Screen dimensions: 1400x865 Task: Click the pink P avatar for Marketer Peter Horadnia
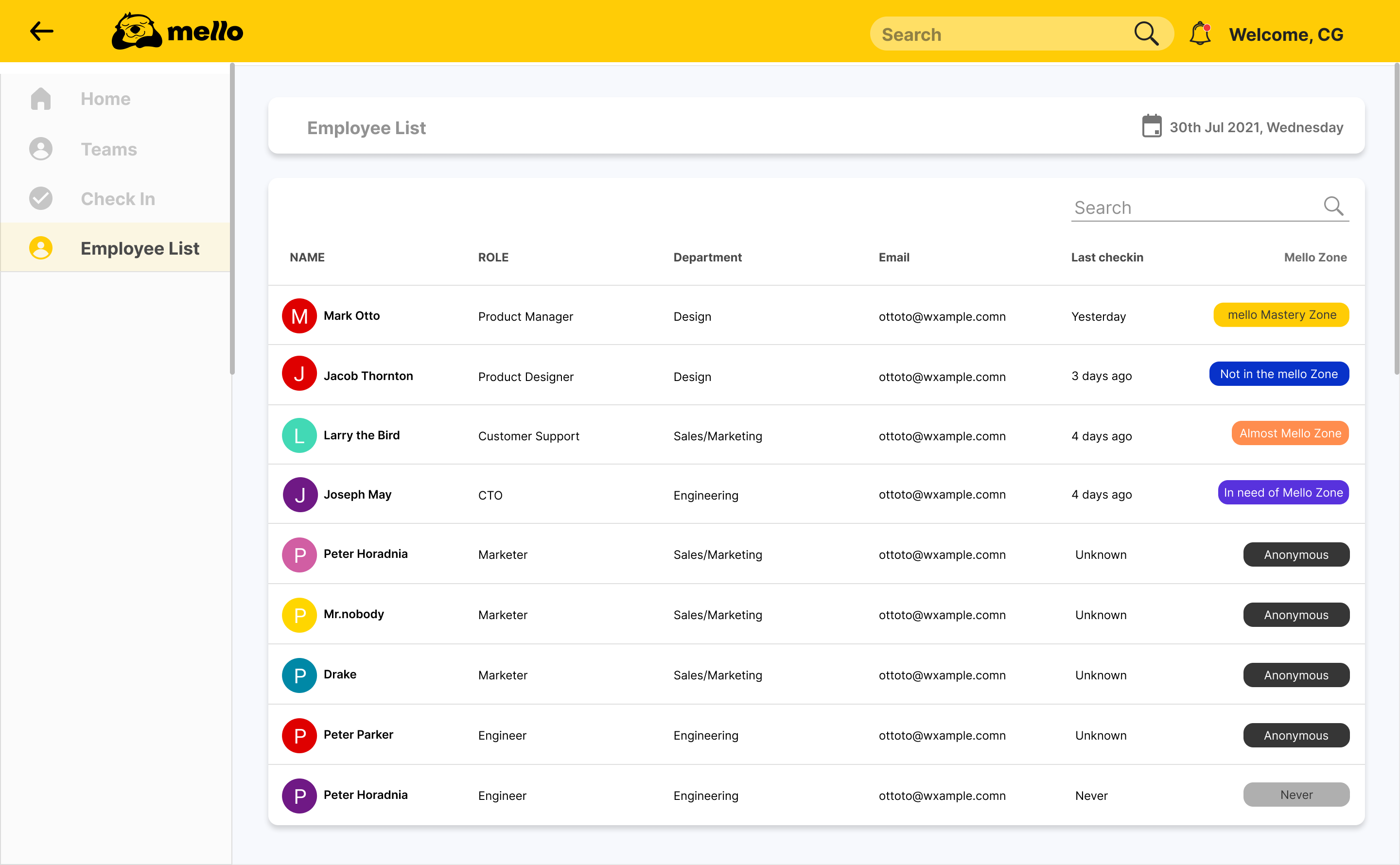[x=299, y=555]
